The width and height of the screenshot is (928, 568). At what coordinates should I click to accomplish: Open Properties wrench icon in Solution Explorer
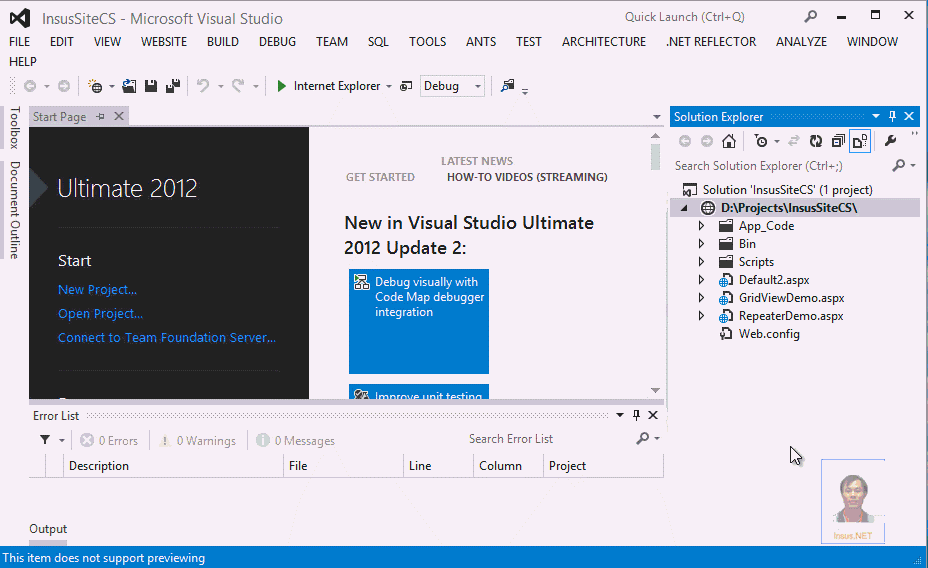pyautogui.click(x=890, y=141)
